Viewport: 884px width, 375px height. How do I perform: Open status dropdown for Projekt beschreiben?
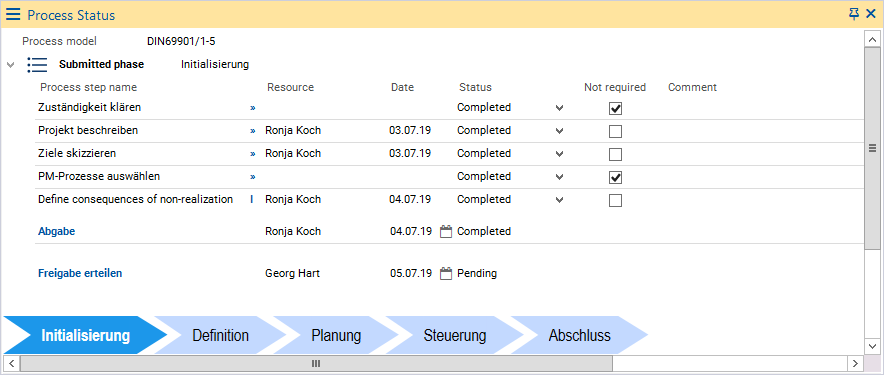point(559,131)
